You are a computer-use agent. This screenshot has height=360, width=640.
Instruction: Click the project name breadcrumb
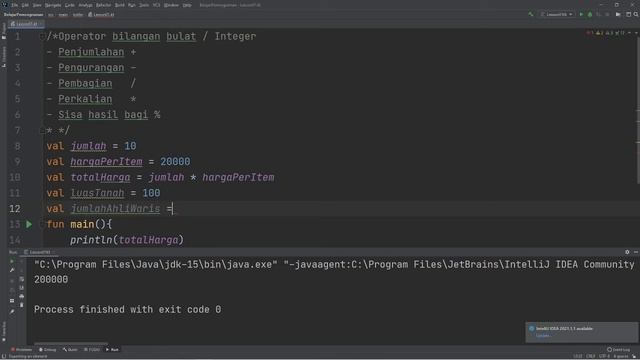pos(23,15)
